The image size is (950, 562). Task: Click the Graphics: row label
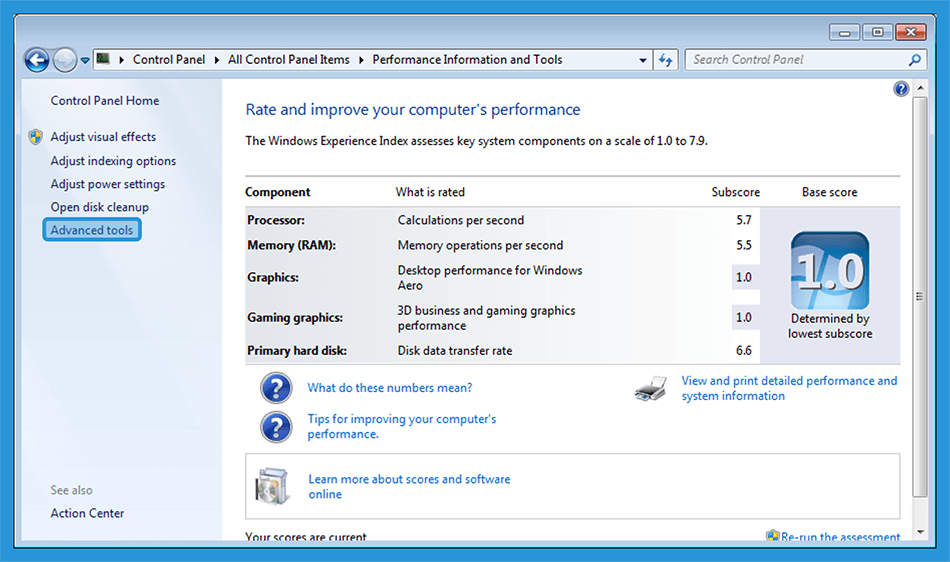(x=273, y=277)
